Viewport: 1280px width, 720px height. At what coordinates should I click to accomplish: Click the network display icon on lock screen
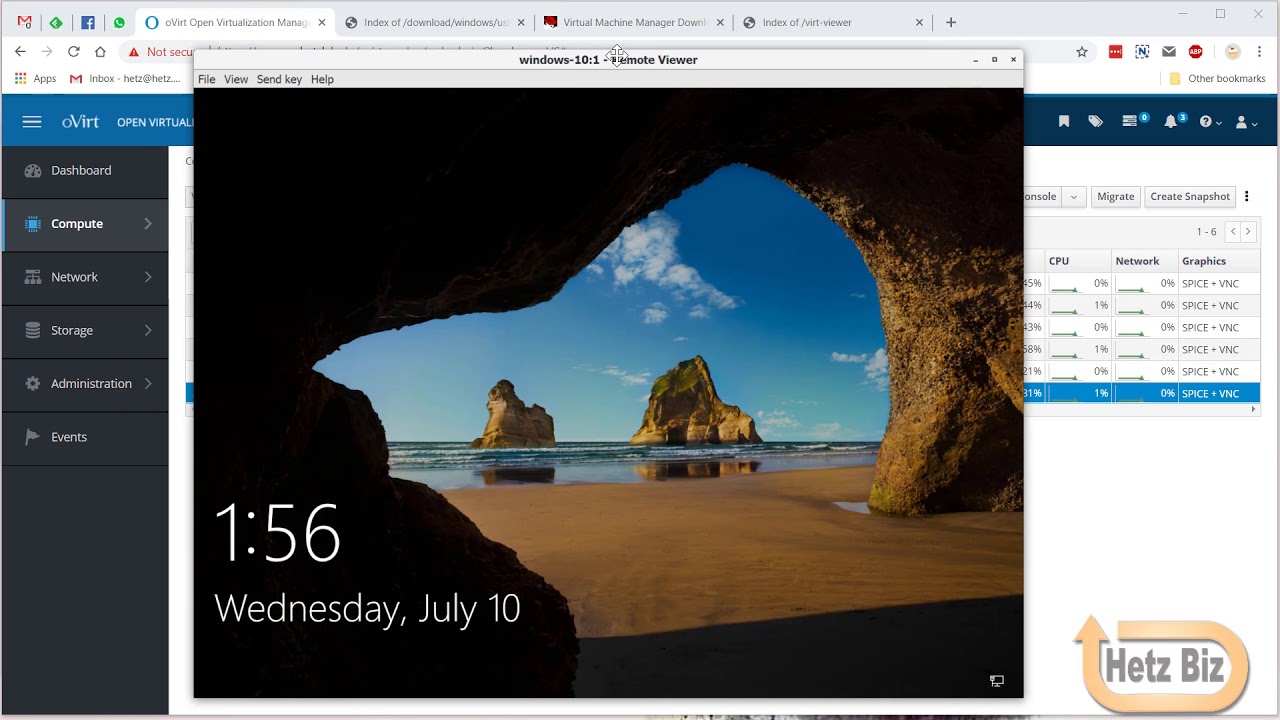click(996, 681)
